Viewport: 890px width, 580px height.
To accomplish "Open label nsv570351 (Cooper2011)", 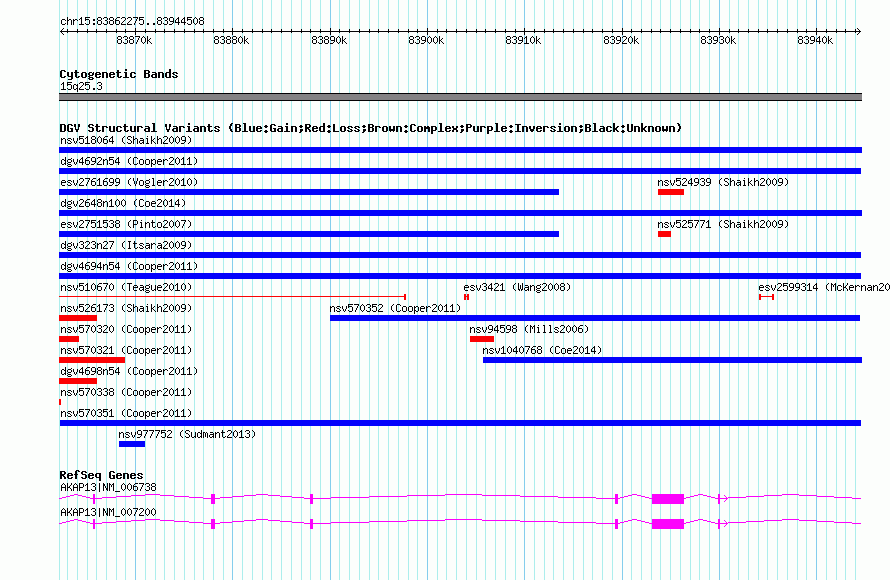I will pyautogui.click(x=126, y=413).
